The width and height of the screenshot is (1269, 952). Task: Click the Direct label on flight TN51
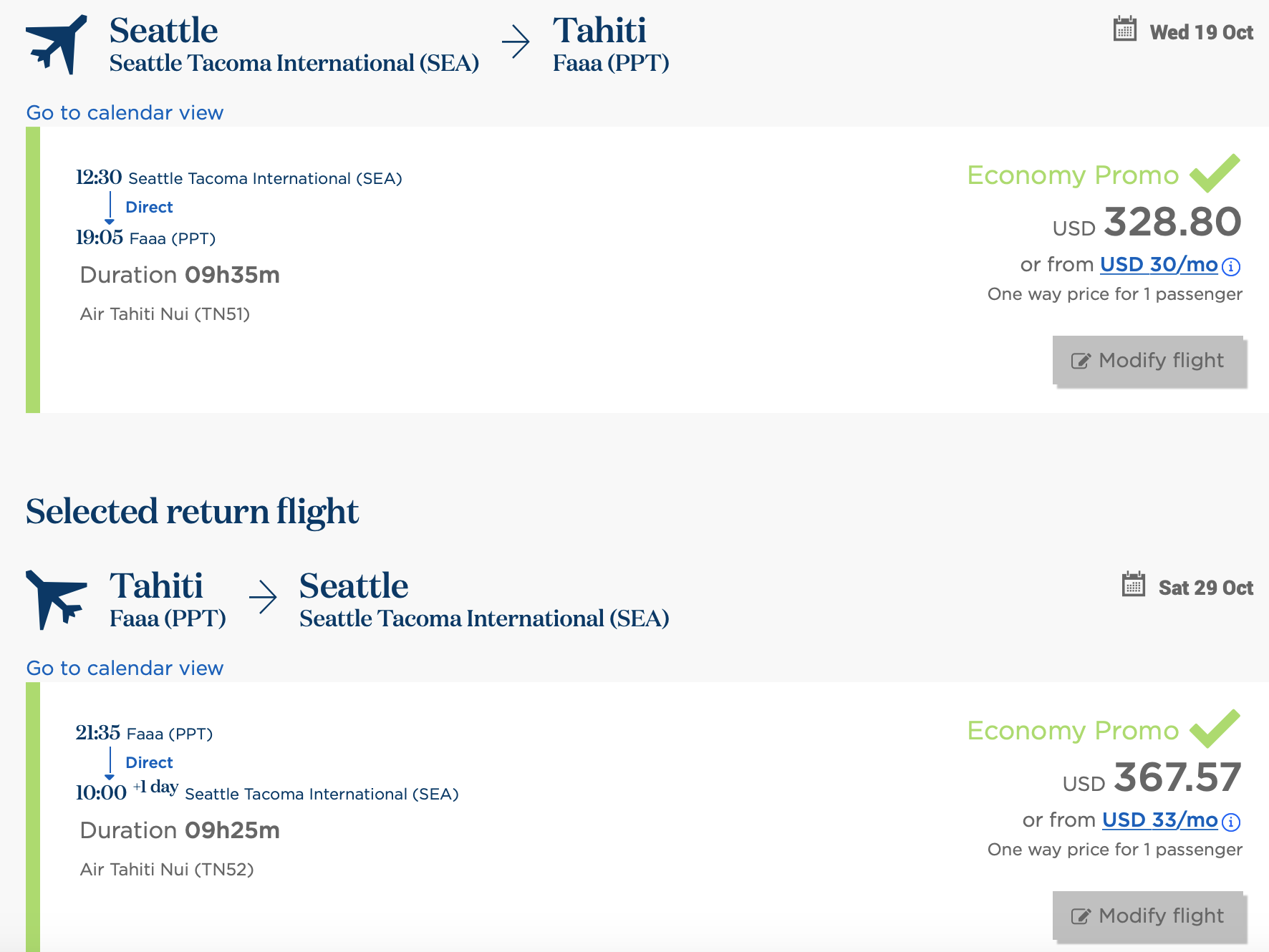point(149,208)
